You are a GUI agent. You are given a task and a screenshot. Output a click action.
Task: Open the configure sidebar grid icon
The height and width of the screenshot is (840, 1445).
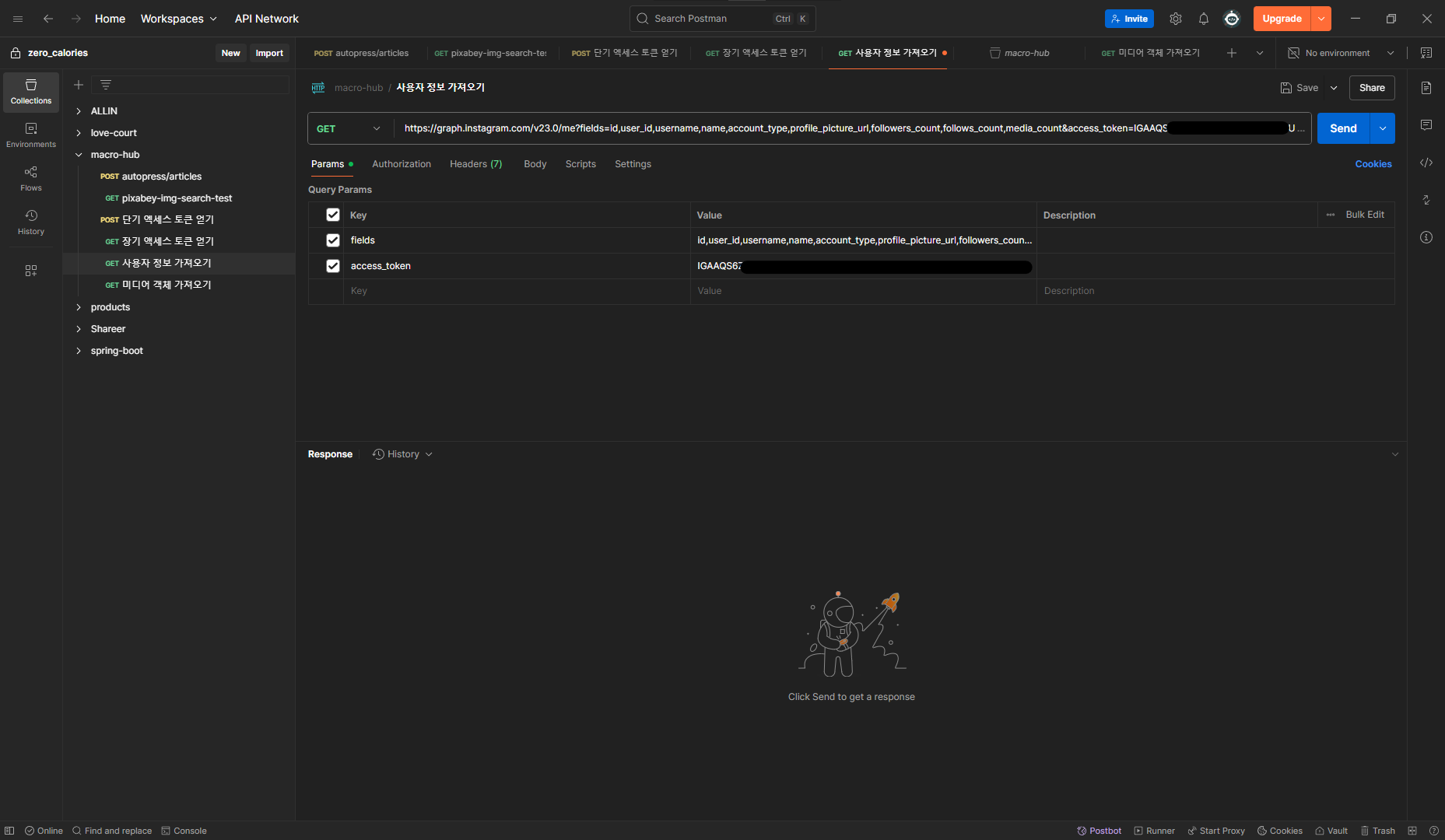point(31,271)
